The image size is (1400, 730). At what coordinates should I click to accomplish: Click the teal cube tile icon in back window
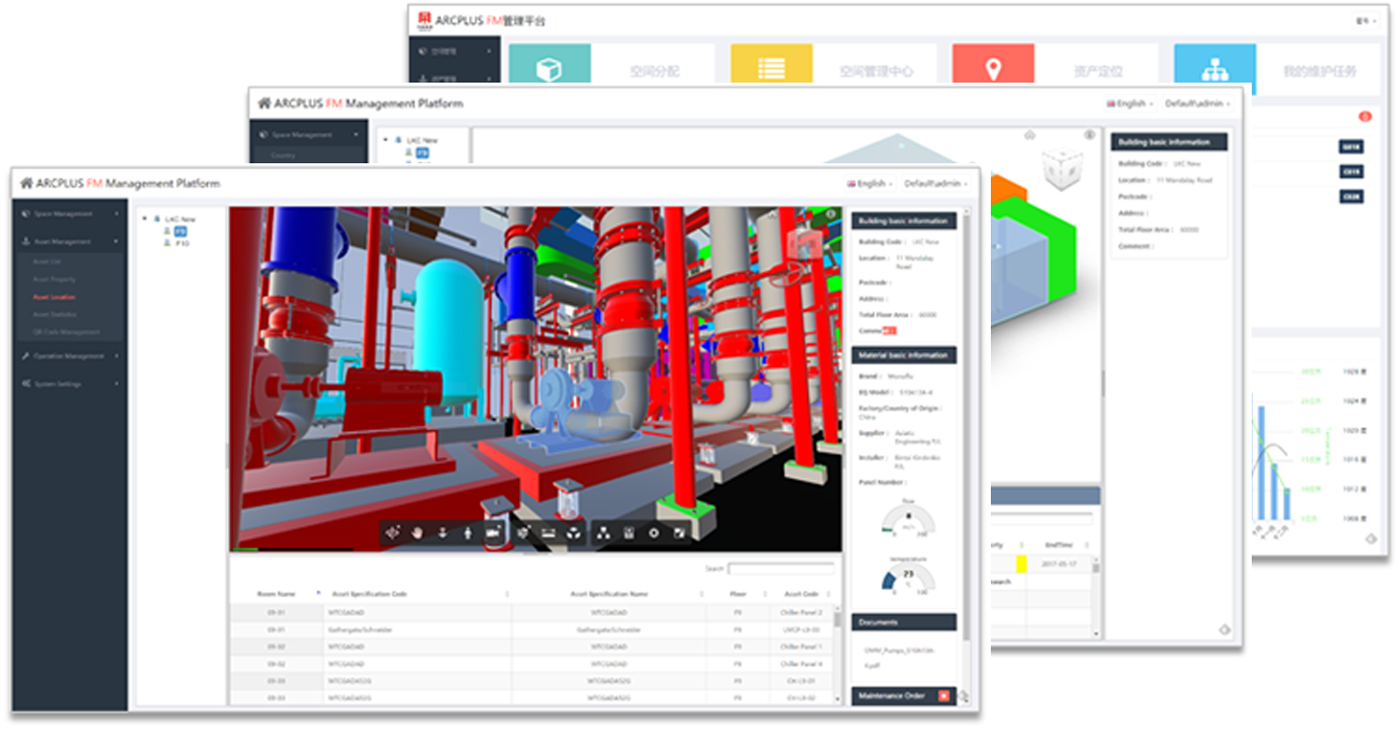pos(549,70)
